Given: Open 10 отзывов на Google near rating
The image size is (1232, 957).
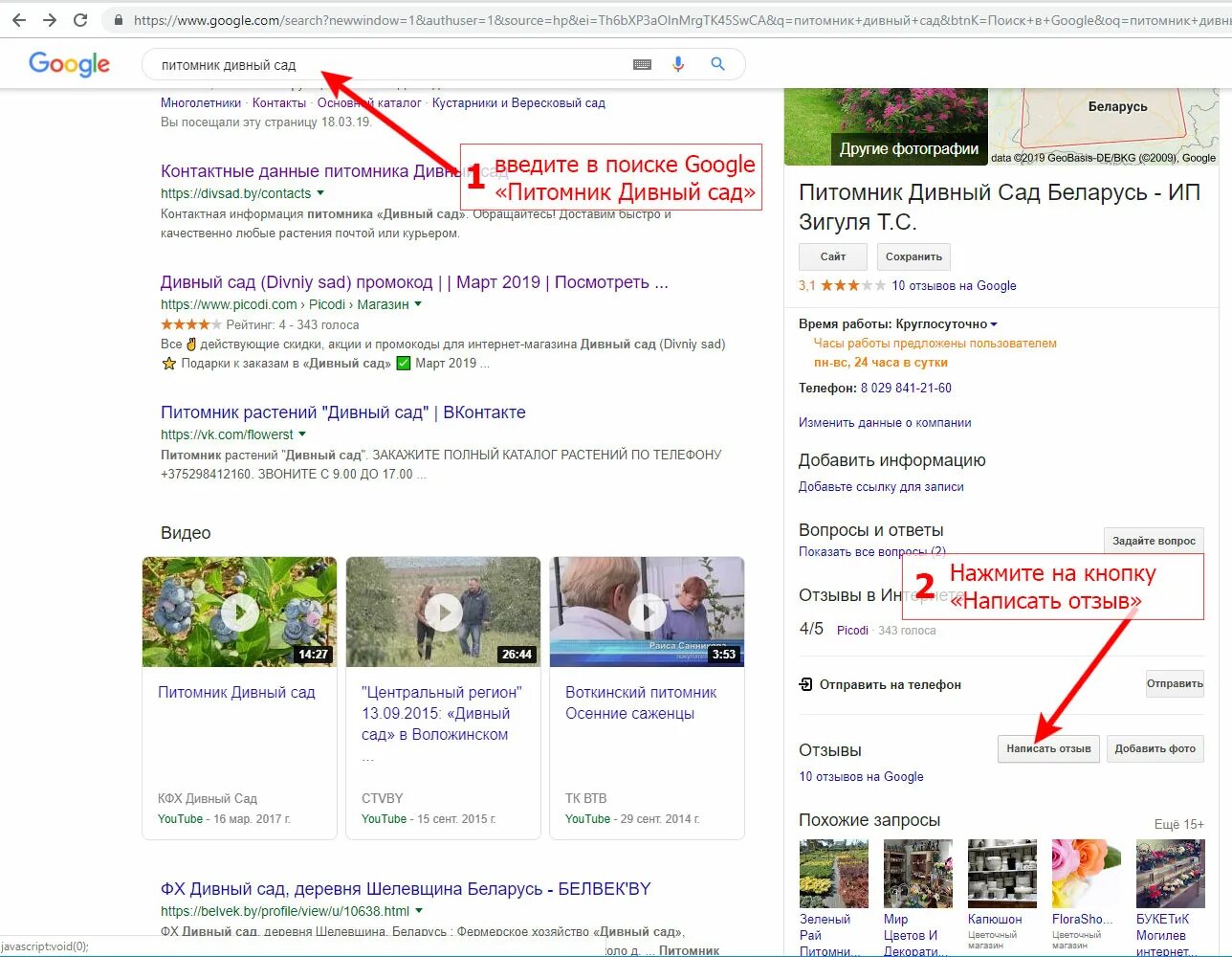Looking at the screenshot, I should click(x=954, y=285).
